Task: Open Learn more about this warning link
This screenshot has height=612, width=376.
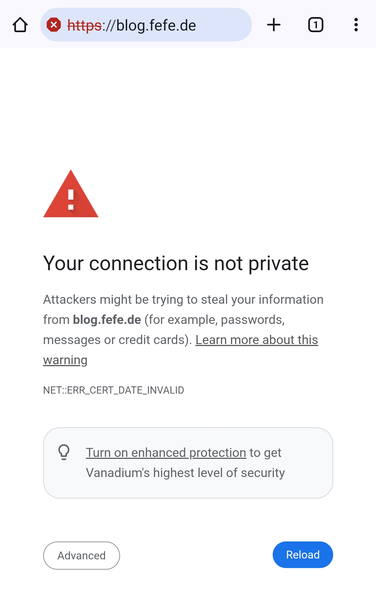Action: (x=180, y=350)
